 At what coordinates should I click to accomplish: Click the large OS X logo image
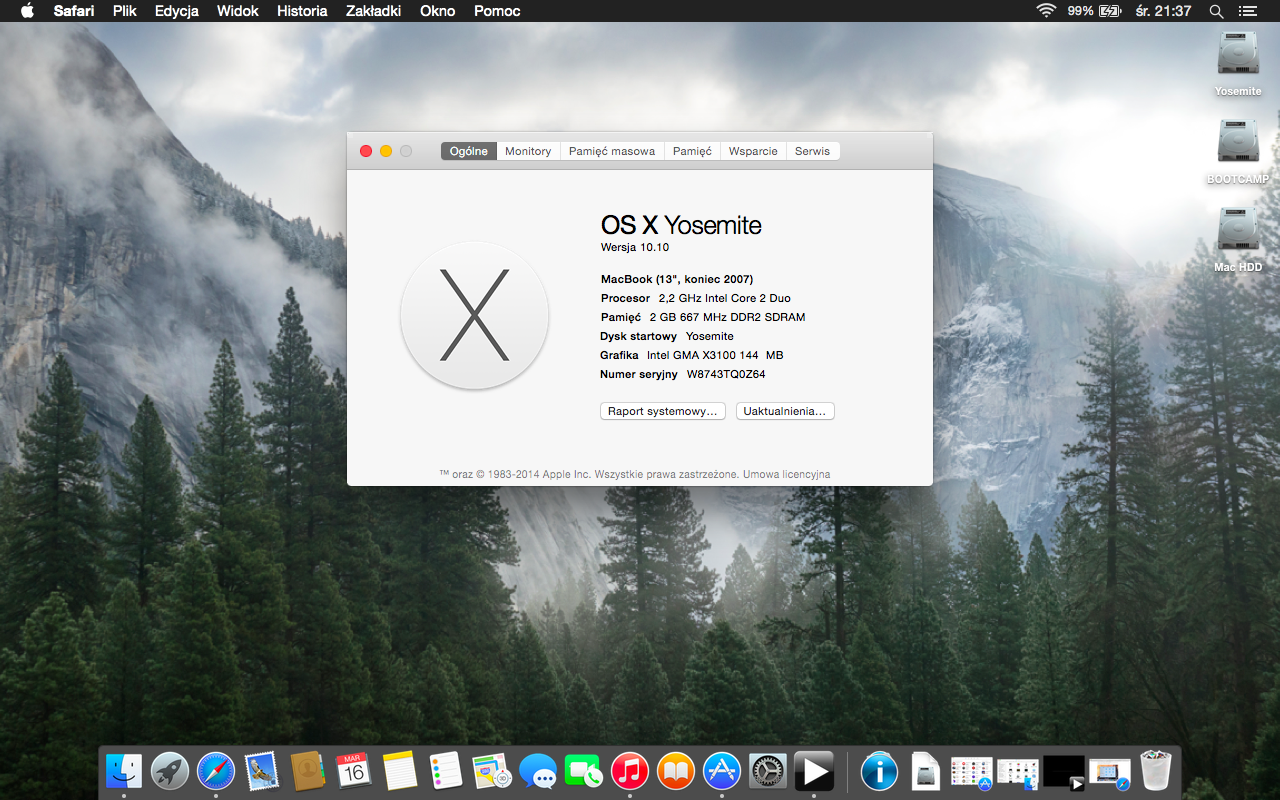(x=475, y=315)
